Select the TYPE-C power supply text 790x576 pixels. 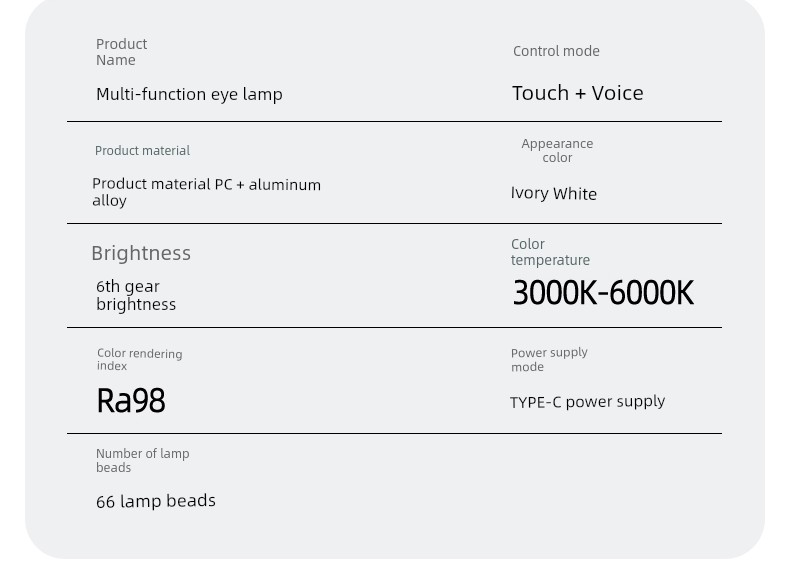click(587, 402)
